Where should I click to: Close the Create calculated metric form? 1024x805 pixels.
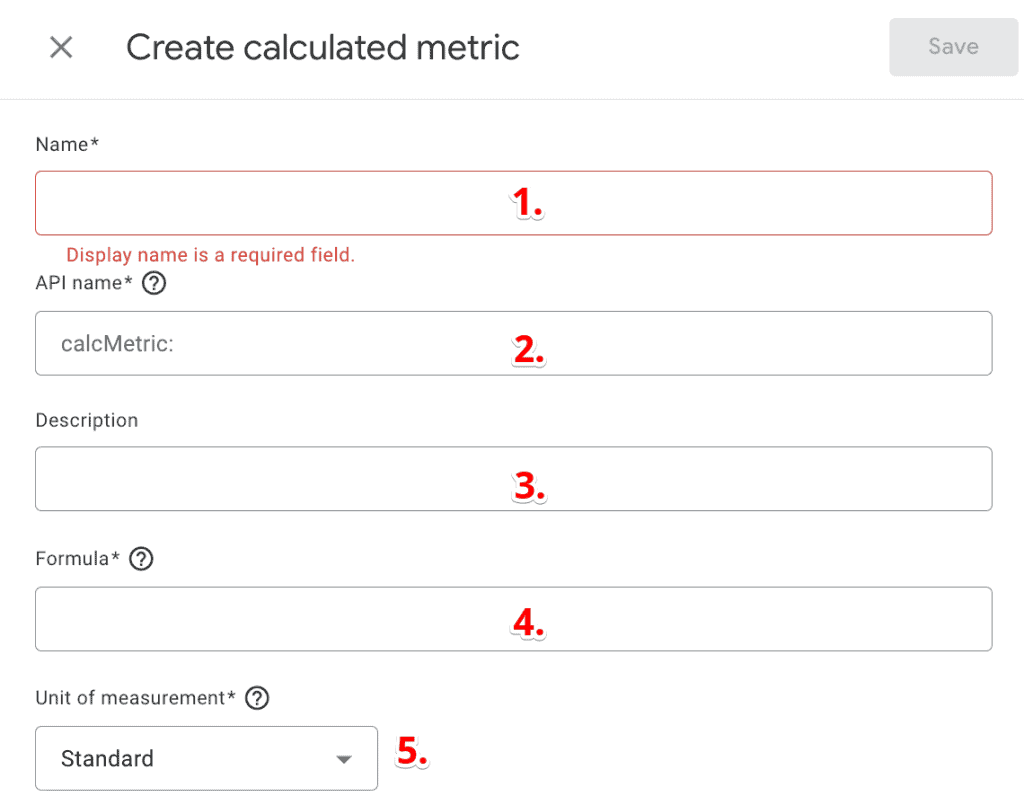[x=60, y=47]
